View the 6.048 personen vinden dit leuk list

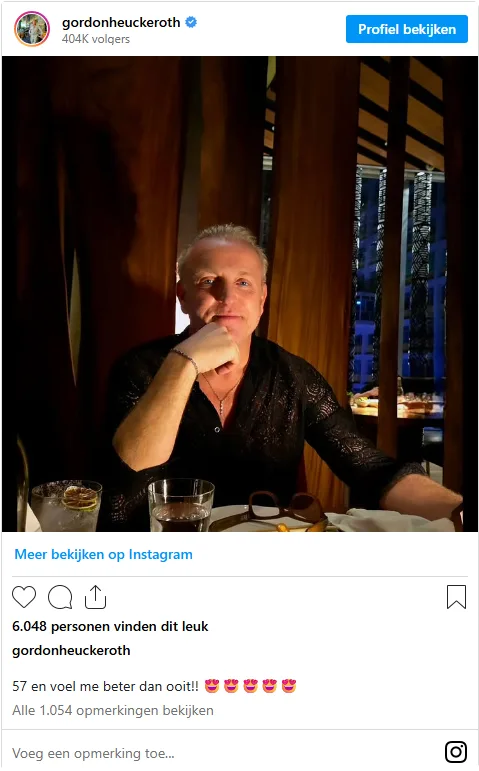[x=110, y=626]
